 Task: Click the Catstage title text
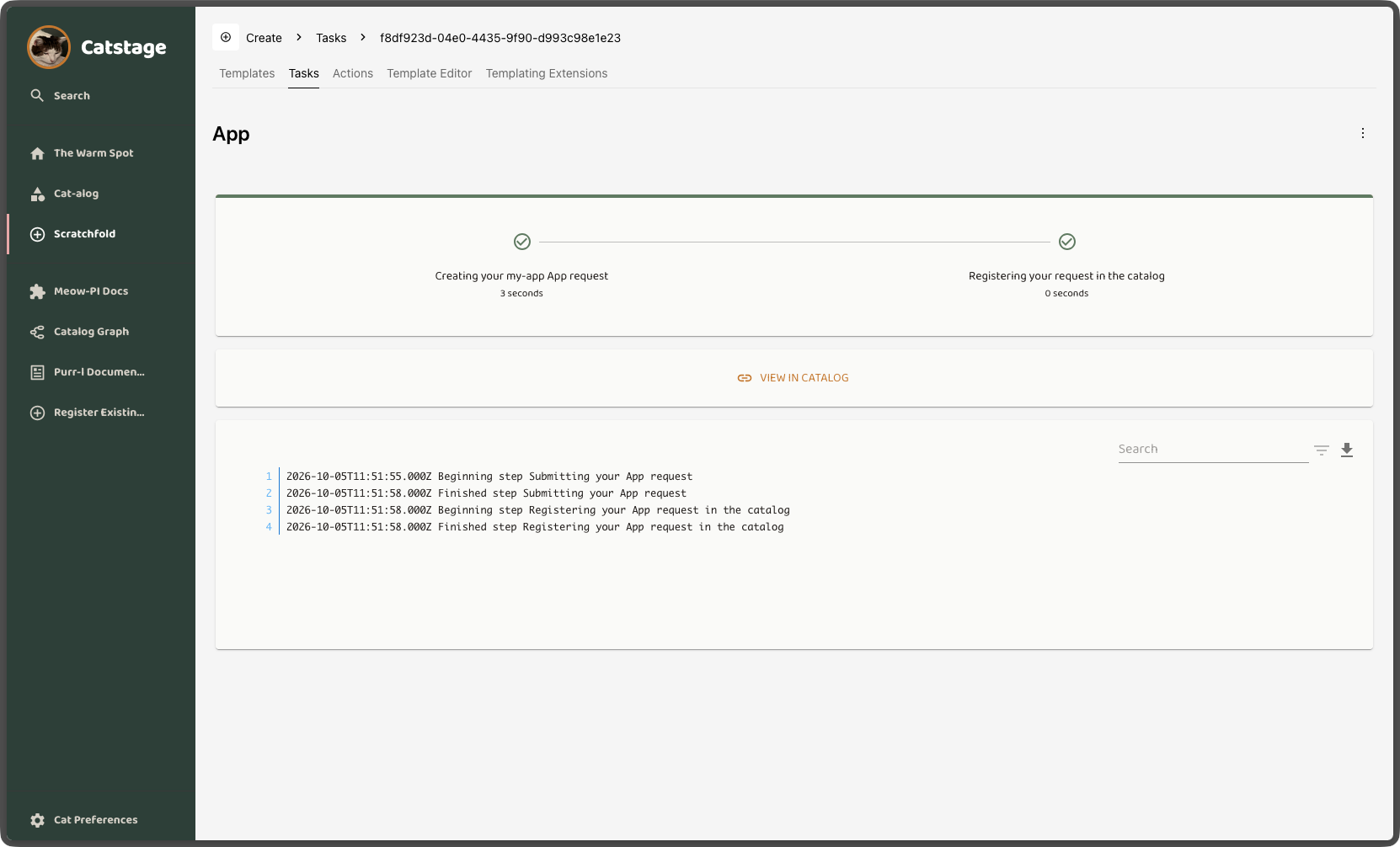click(x=124, y=47)
